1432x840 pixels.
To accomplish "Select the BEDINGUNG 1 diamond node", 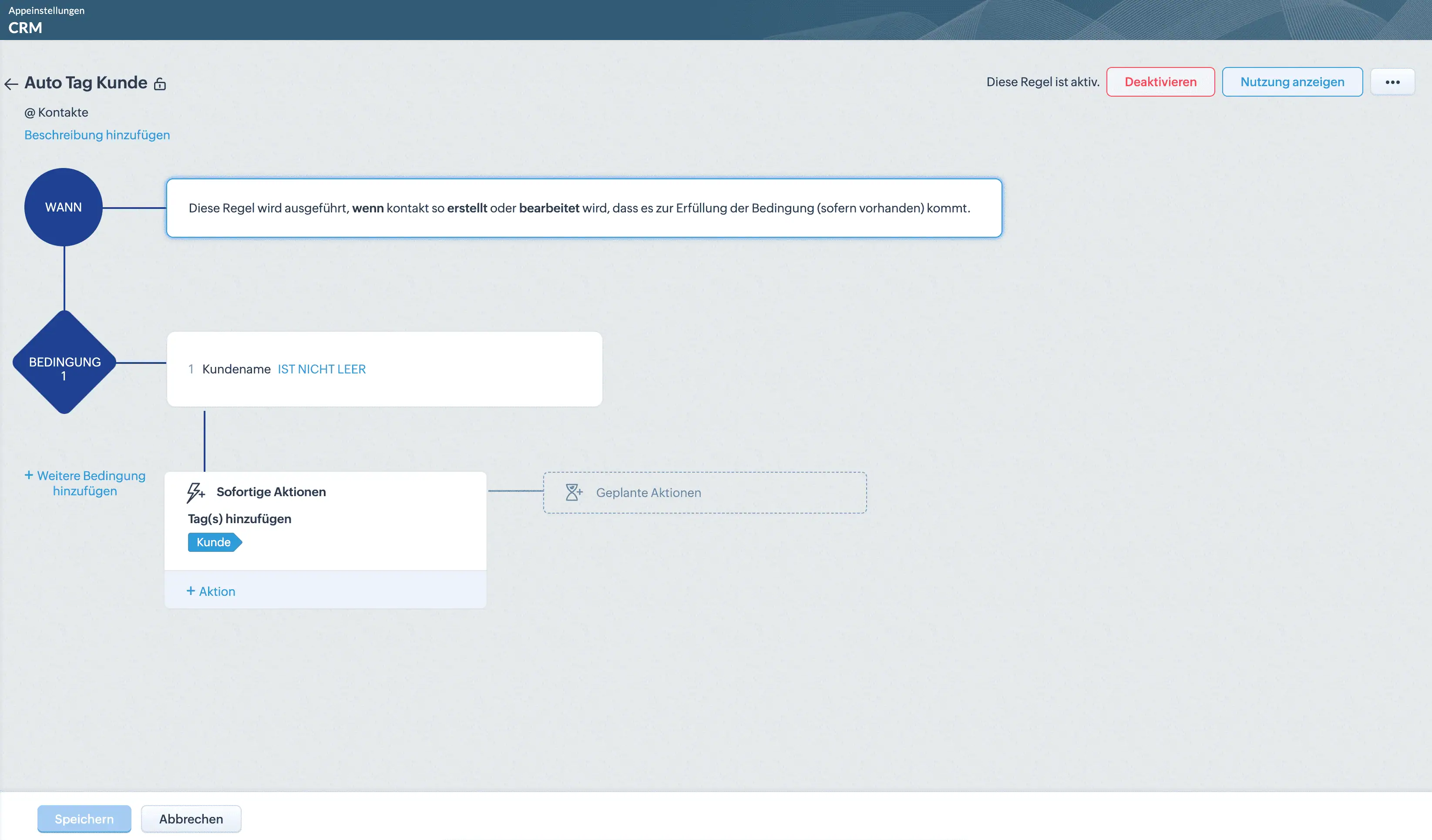I will pos(65,363).
